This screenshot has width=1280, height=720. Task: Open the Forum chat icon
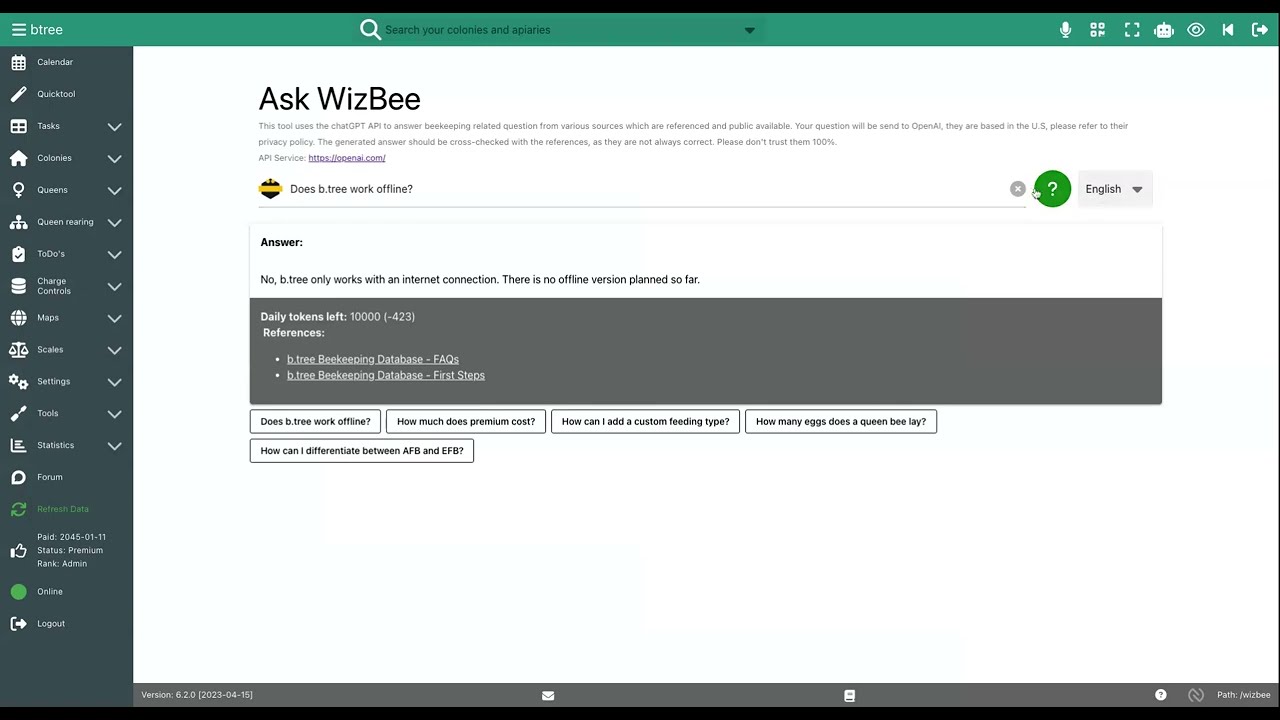18,477
